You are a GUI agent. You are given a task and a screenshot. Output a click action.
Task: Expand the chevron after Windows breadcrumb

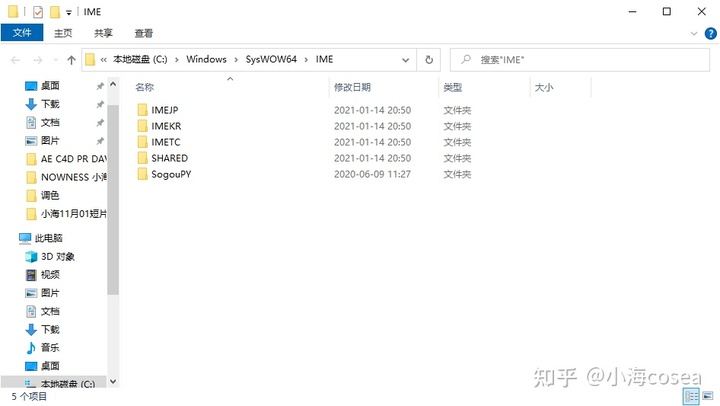236,60
